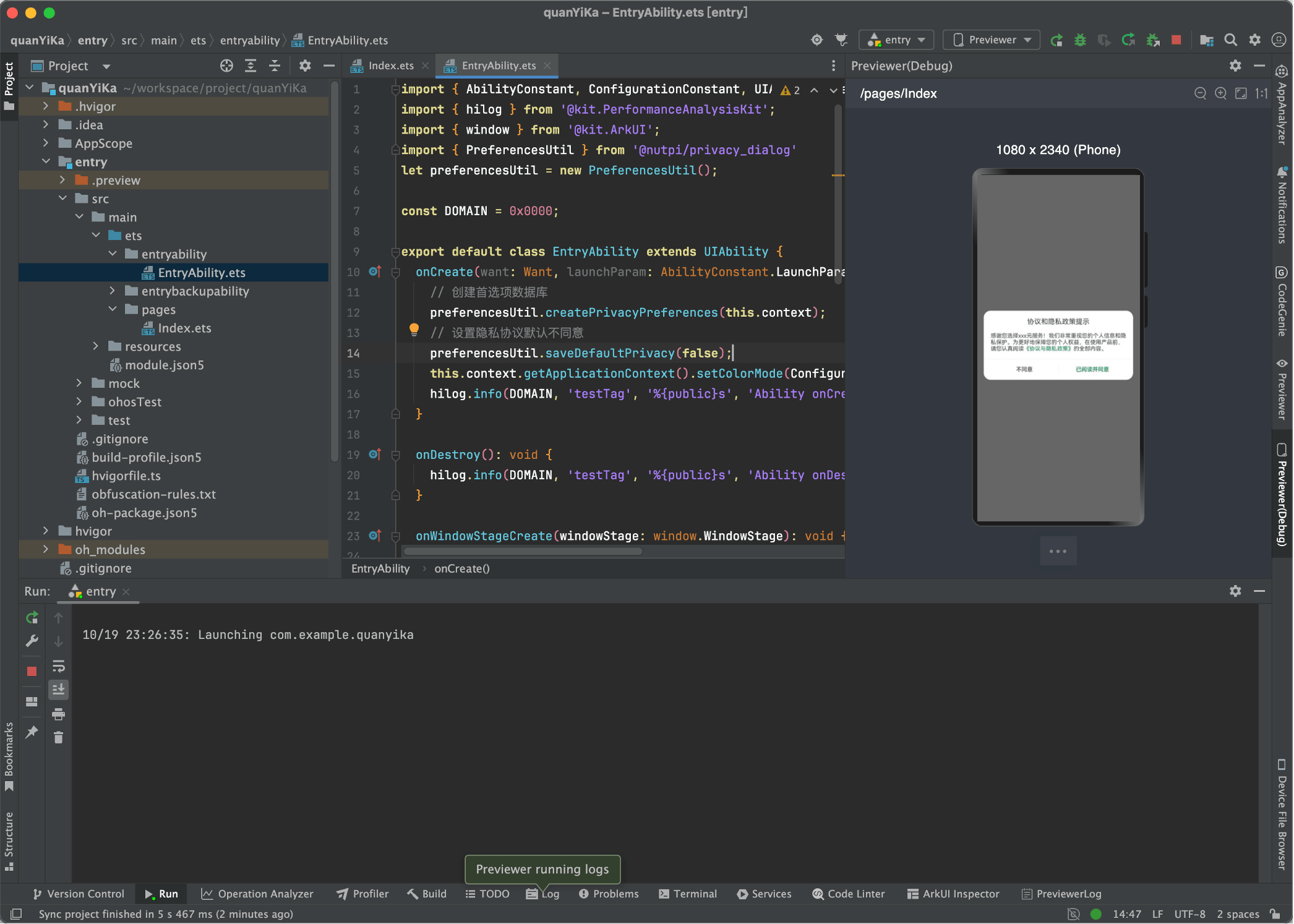Select module.json5 in project tree
The width and height of the screenshot is (1294, 924).
(x=164, y=365)
